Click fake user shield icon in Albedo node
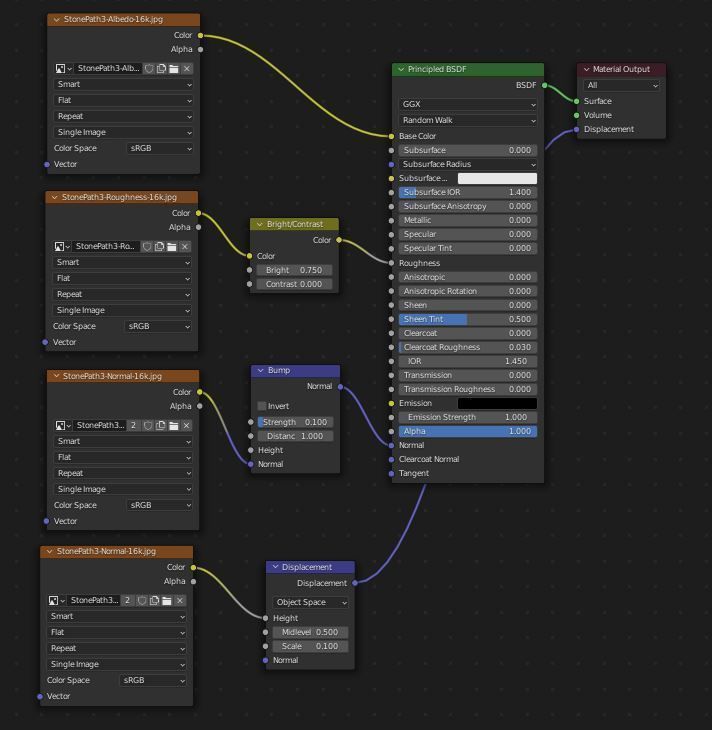This screenshot has width=712, height=730. (x=149, y=68)
